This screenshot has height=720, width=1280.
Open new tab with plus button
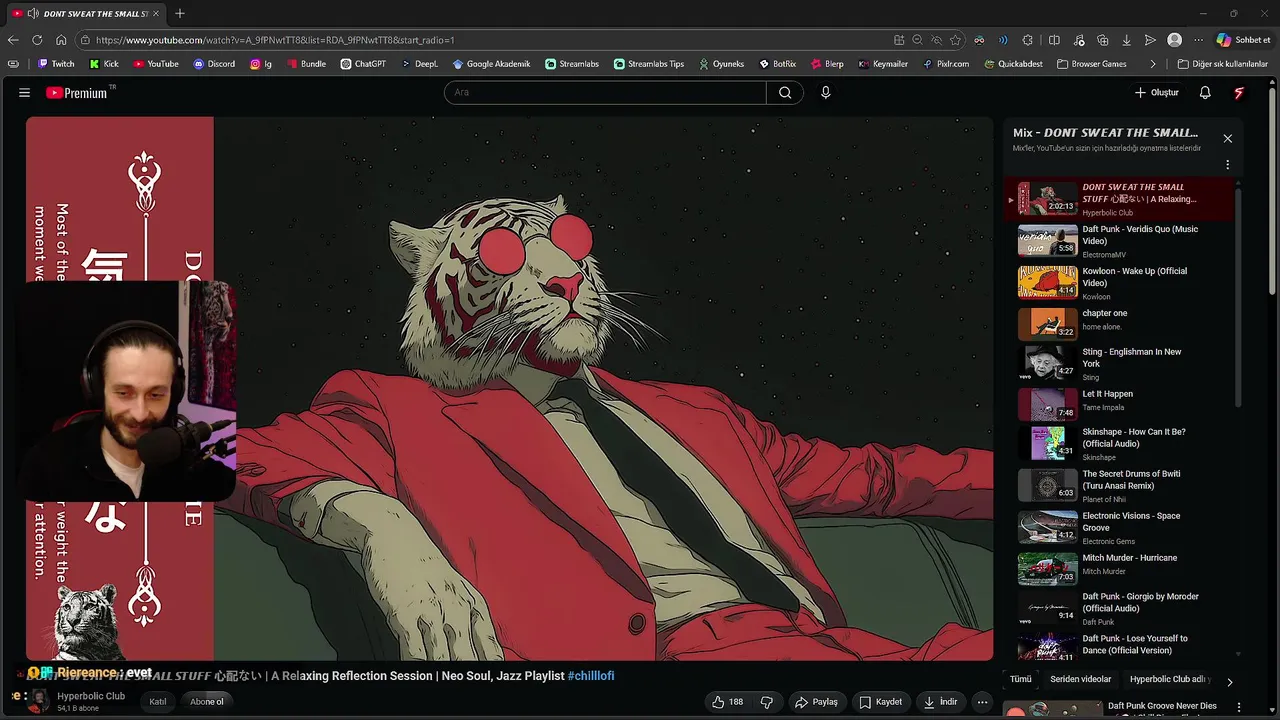click(x=180, y=13)
